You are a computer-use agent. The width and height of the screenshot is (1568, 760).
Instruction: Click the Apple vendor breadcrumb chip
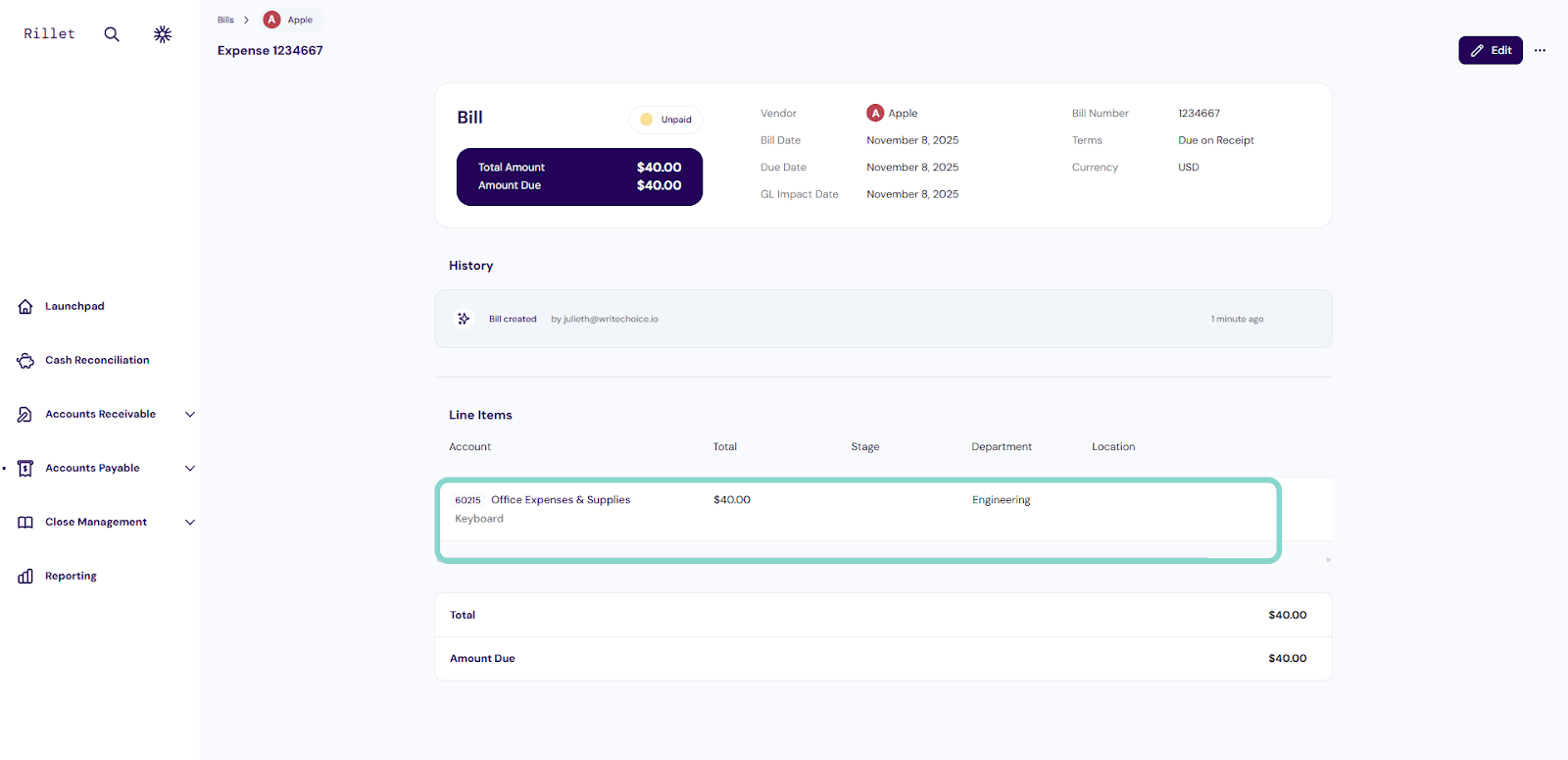(290, 20)
